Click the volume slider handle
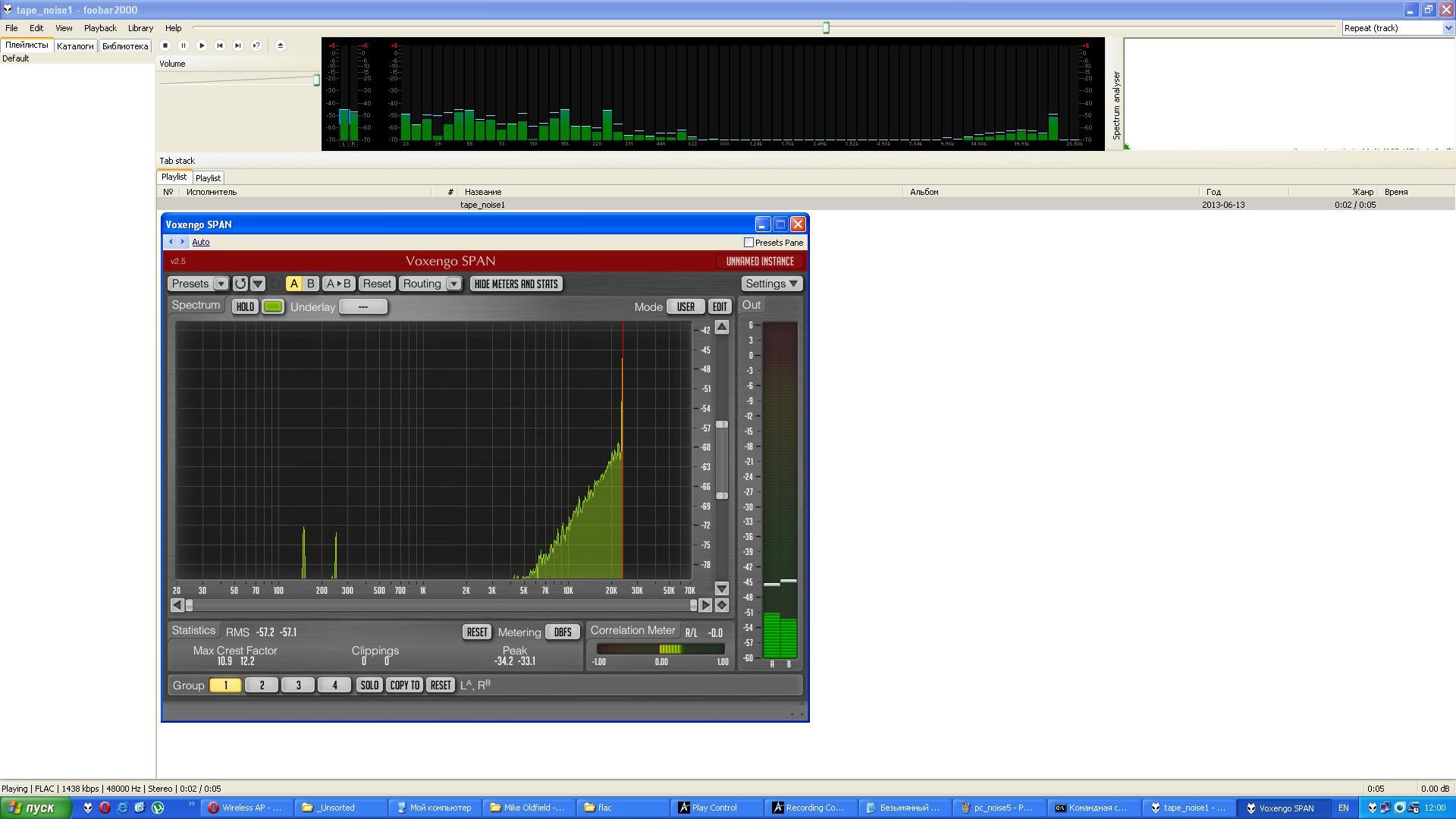The width and height of the screenshot is (1456, 819). [316, 80]
